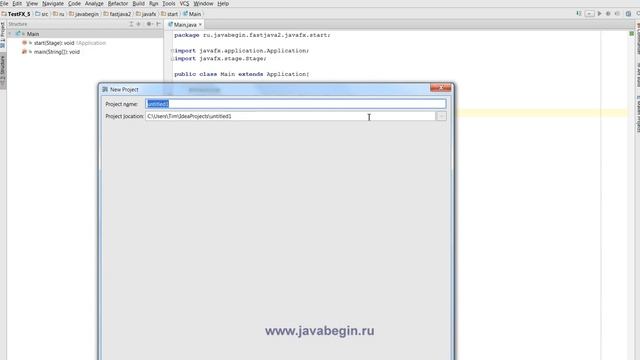The height and width of the screenshot is (360, 640).
Task: Select the src folder breadcrumb
Action: pos(42,14)
